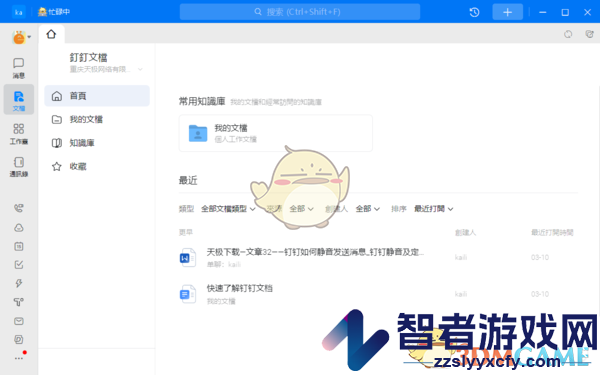Screen dimensions: 600x375
Task: Open the 天极下载-文章32 Word document
Action: [x=315, y=252]
